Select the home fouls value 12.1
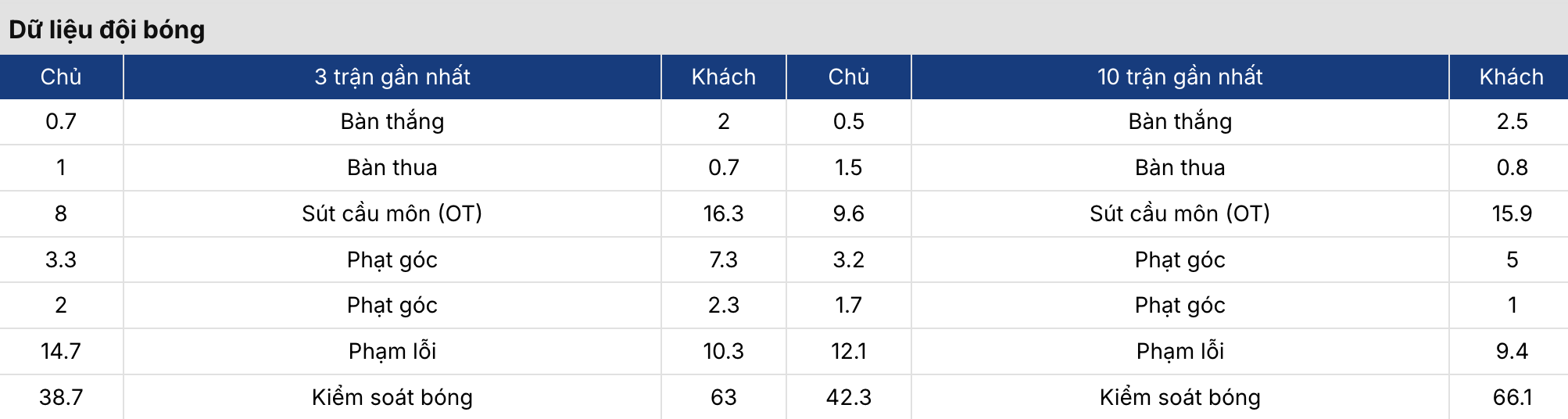 tap(848, 351)
